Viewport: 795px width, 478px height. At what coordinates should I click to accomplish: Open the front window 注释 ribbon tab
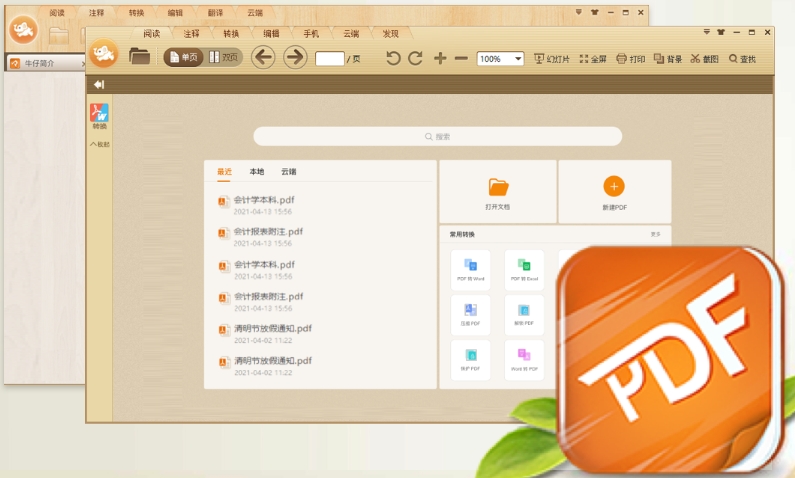[x=192, y=33]
